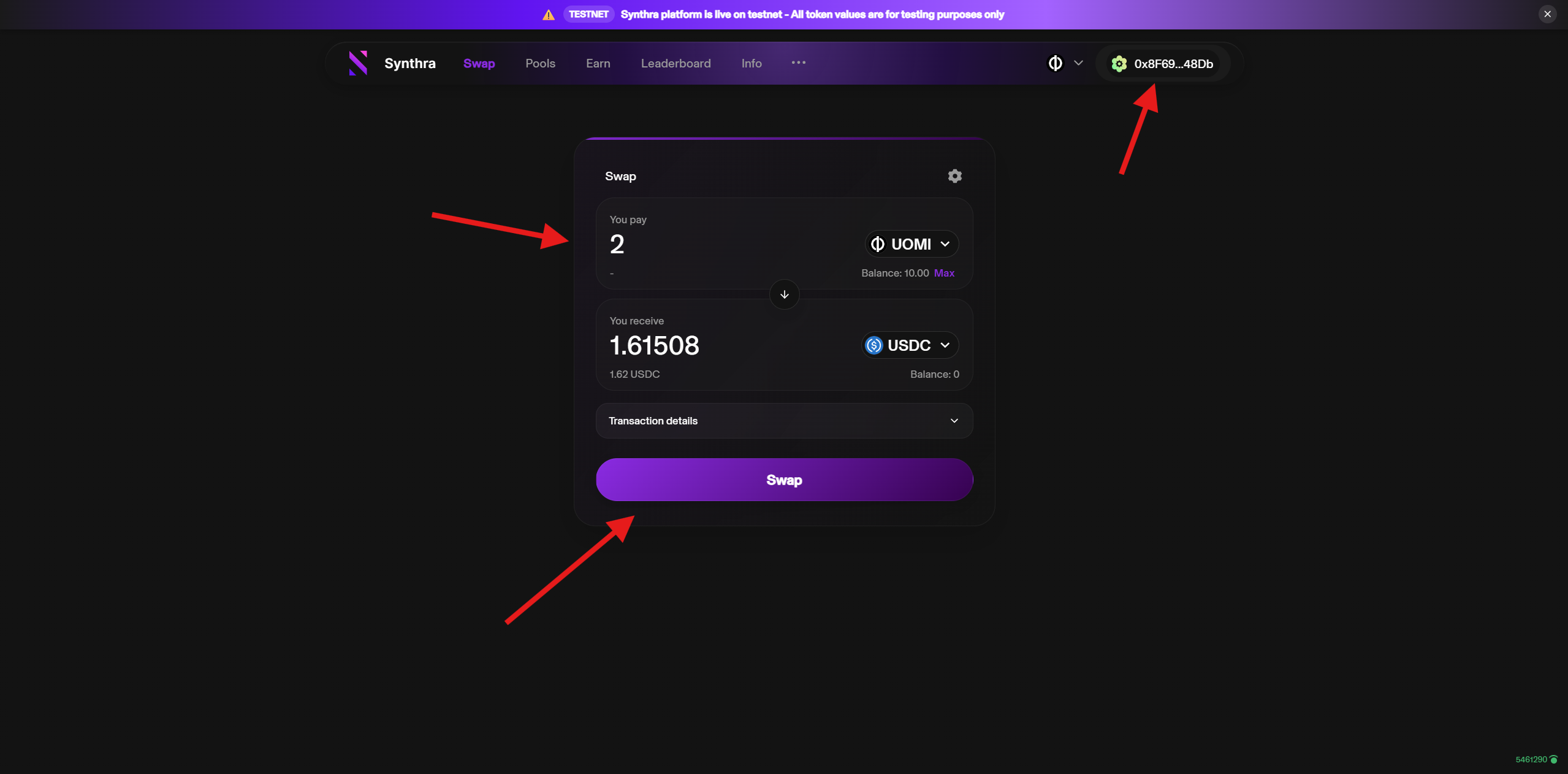Click the green wallet avatar icon
This screenshot has height=774, width=1568.
click(x=1119, y=64)
